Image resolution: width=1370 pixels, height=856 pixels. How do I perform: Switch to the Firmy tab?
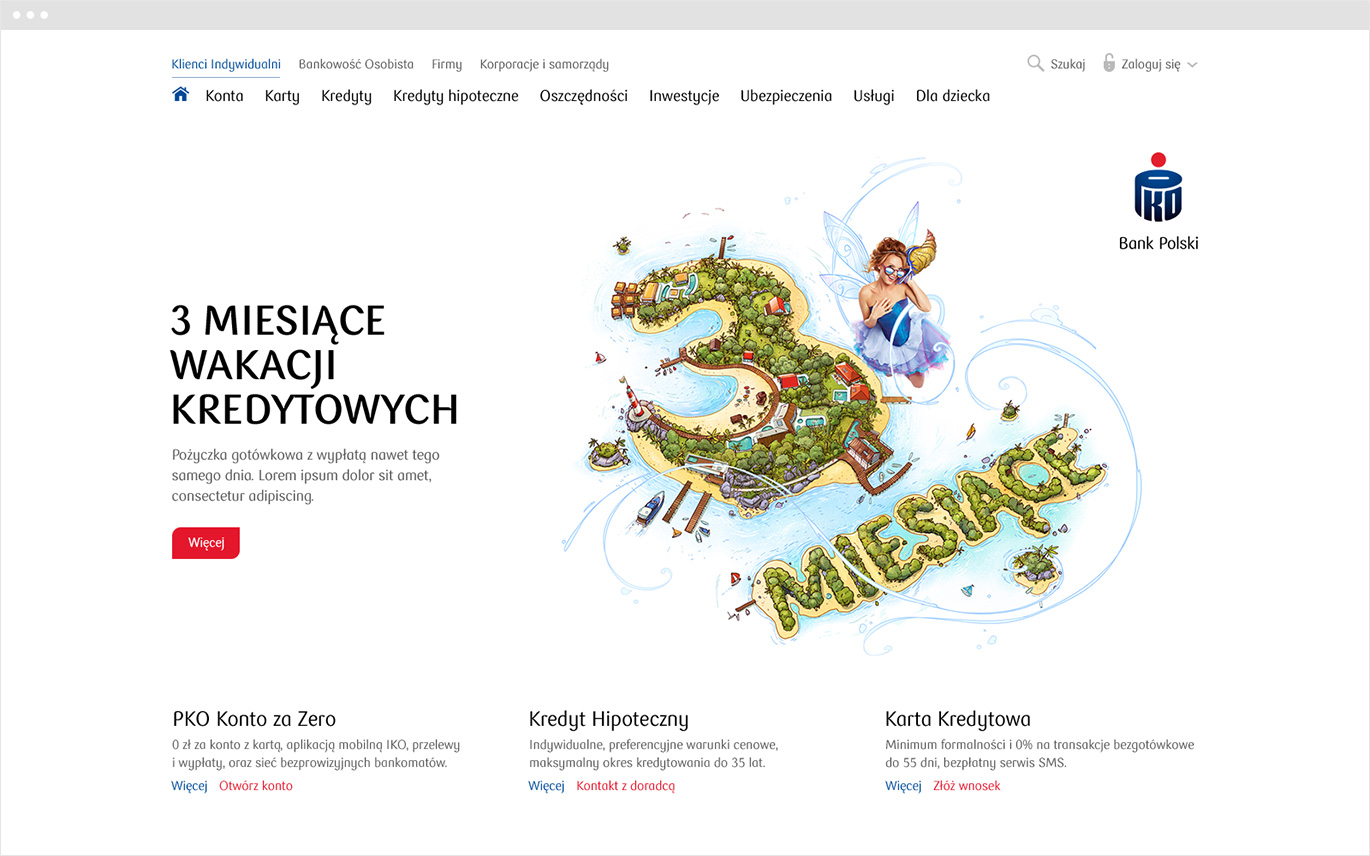446,63
